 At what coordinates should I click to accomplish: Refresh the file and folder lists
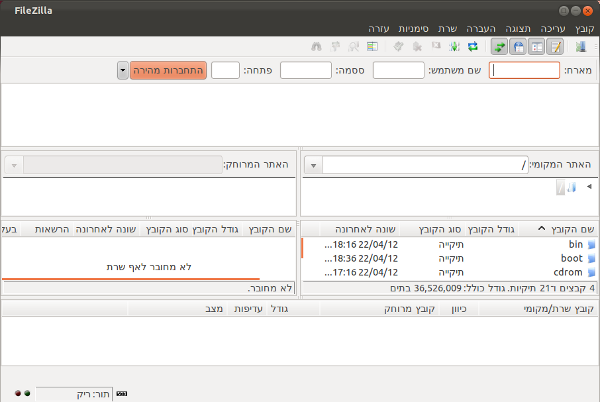(x=473, y=47)
